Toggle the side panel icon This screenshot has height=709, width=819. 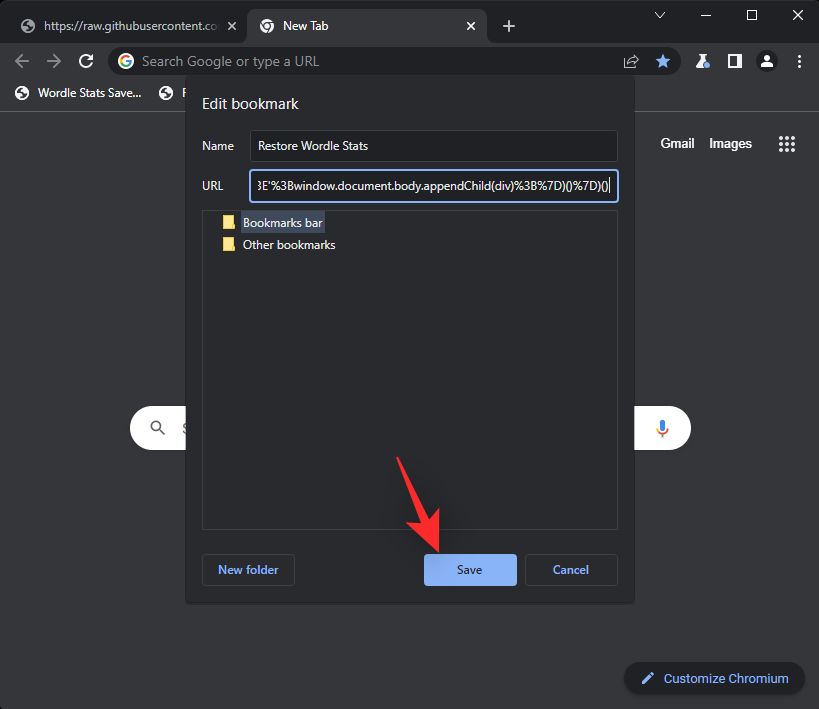(x=735, y=61)
